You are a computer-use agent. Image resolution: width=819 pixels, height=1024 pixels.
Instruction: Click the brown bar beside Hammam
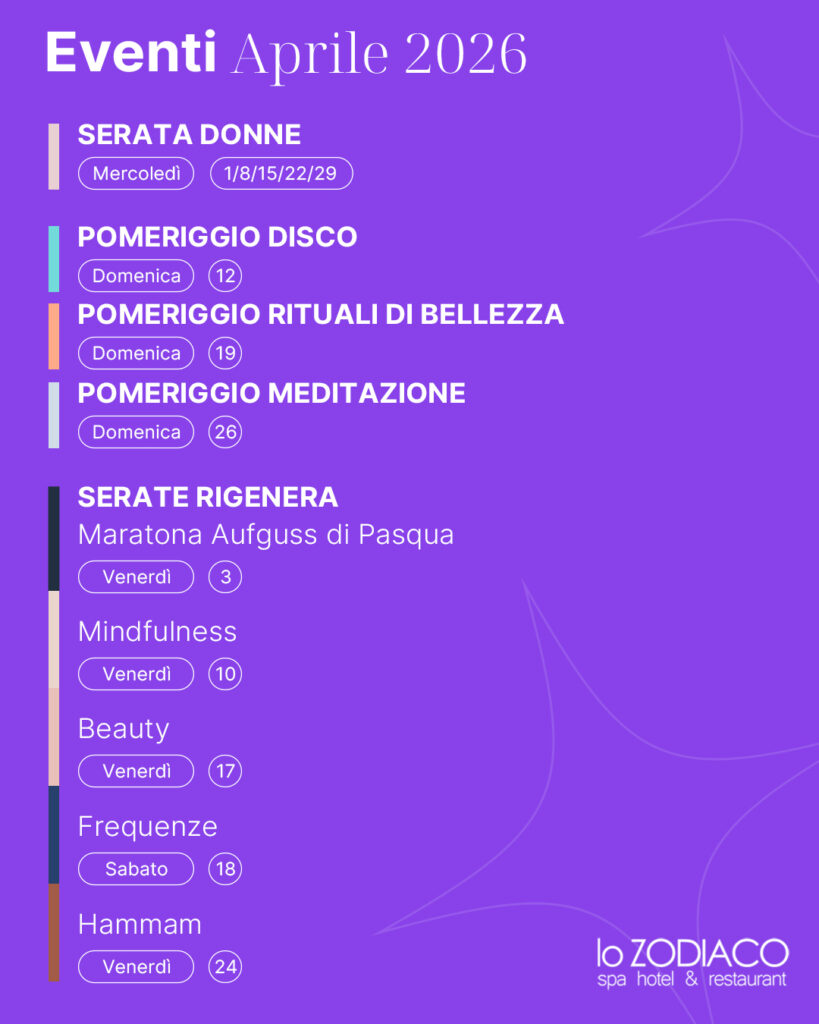pyautogui.click(x=54, y=932)
